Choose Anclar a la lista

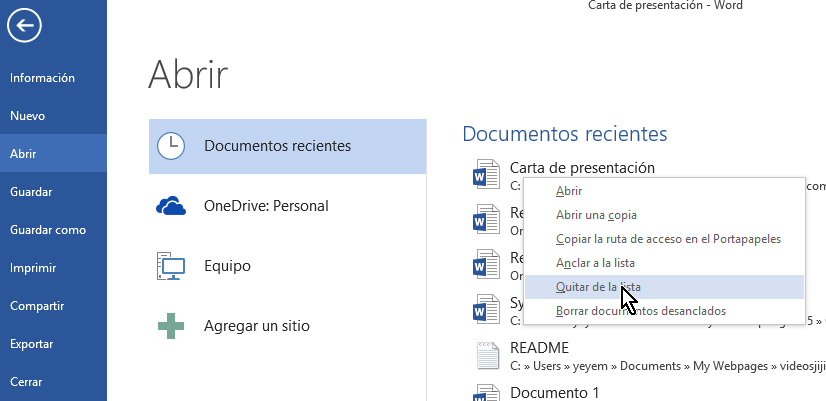coord(665,263)
